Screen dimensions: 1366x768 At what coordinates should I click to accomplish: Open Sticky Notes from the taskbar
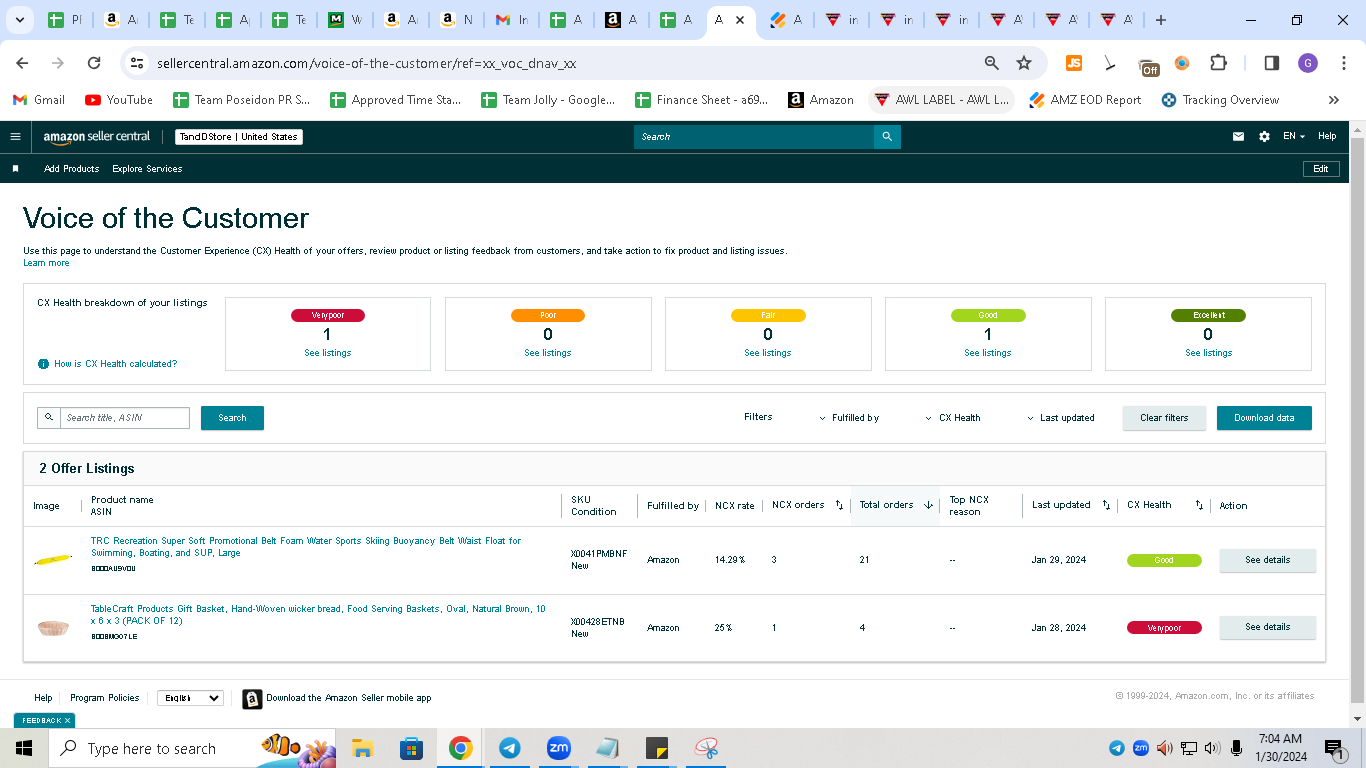point(657,748)
